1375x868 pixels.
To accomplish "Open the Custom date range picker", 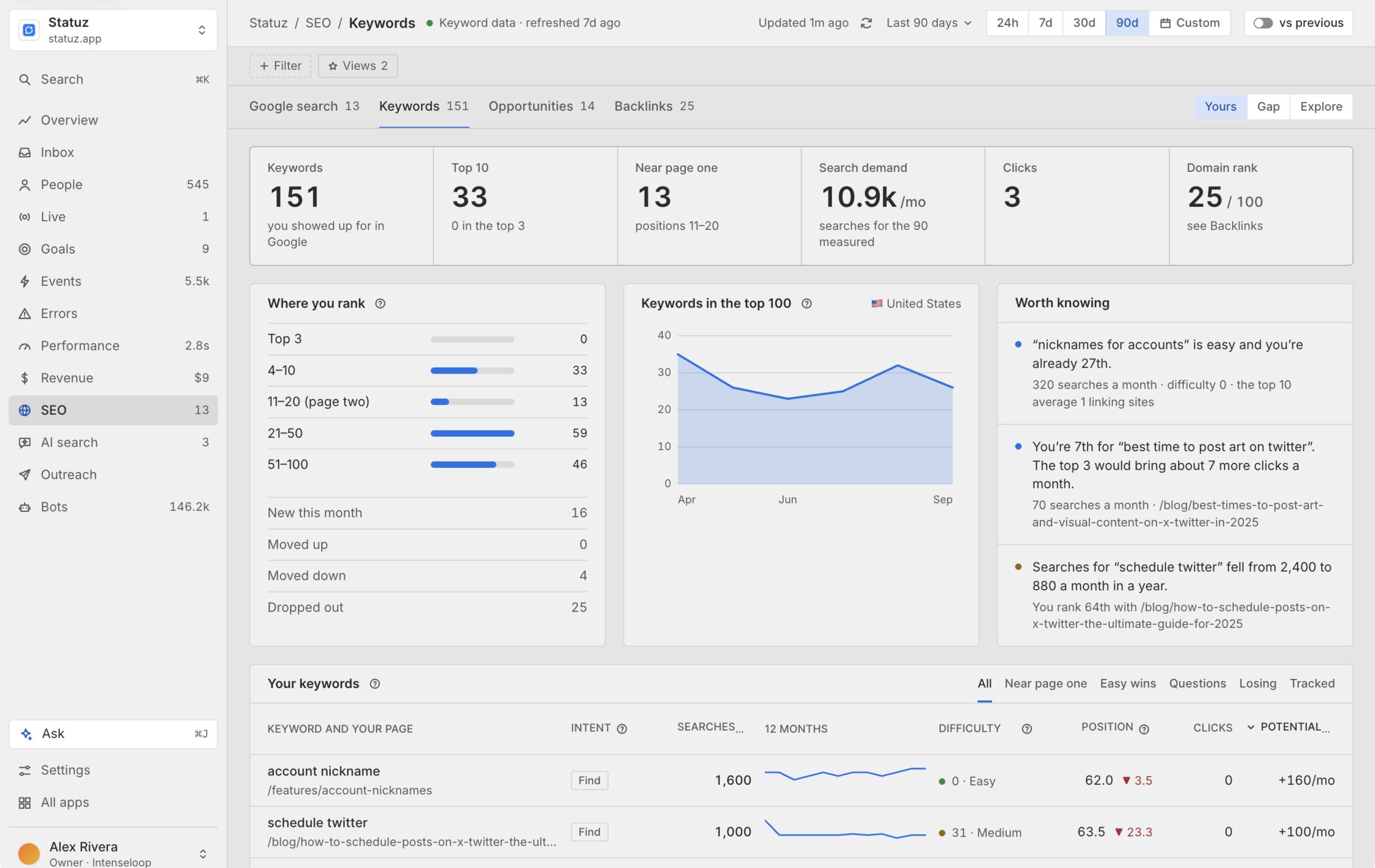I will click(1190, 23).
